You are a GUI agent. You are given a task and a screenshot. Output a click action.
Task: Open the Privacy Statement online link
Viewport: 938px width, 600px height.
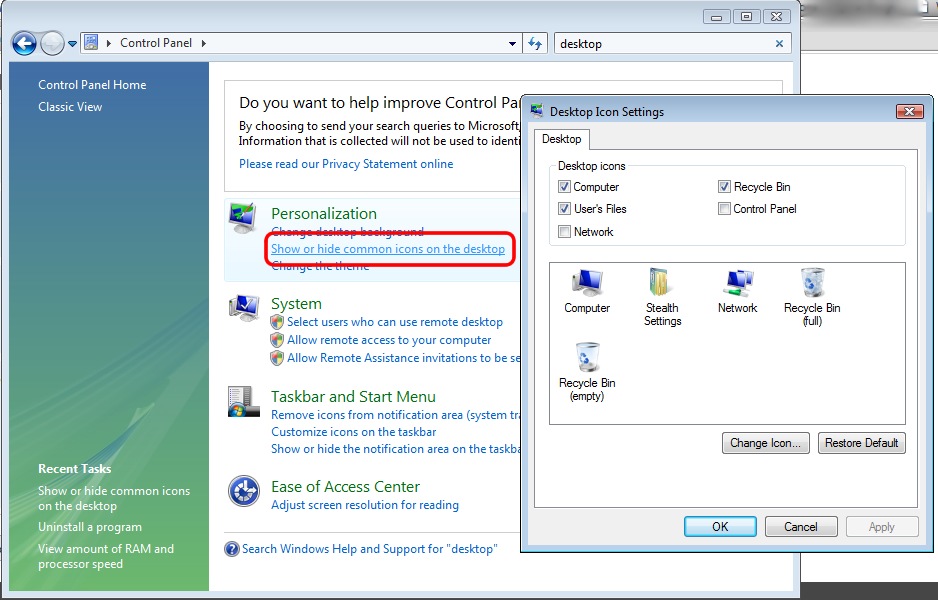[346, 164]
